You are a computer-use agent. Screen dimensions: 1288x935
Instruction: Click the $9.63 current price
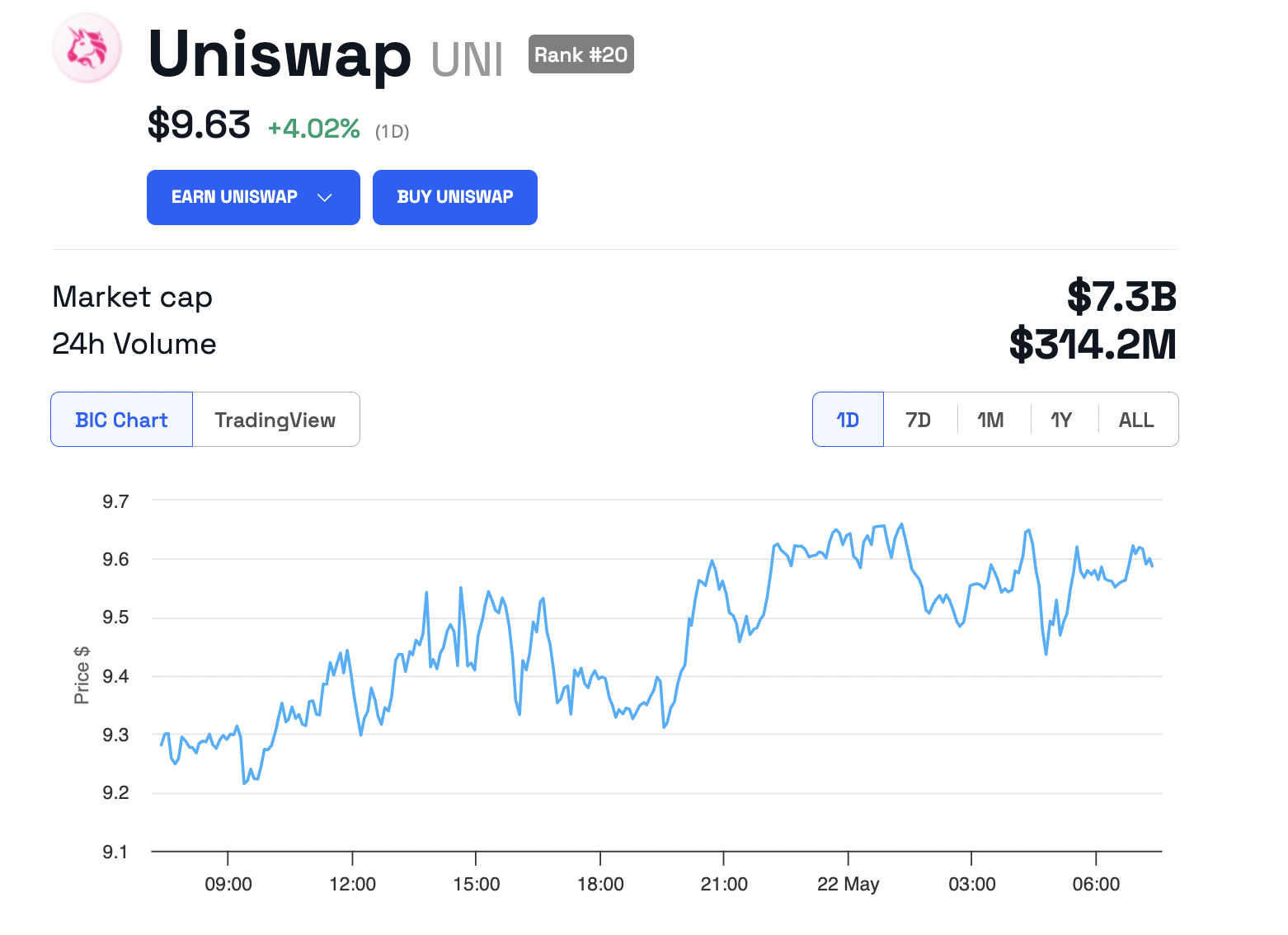tap(199, 125)
